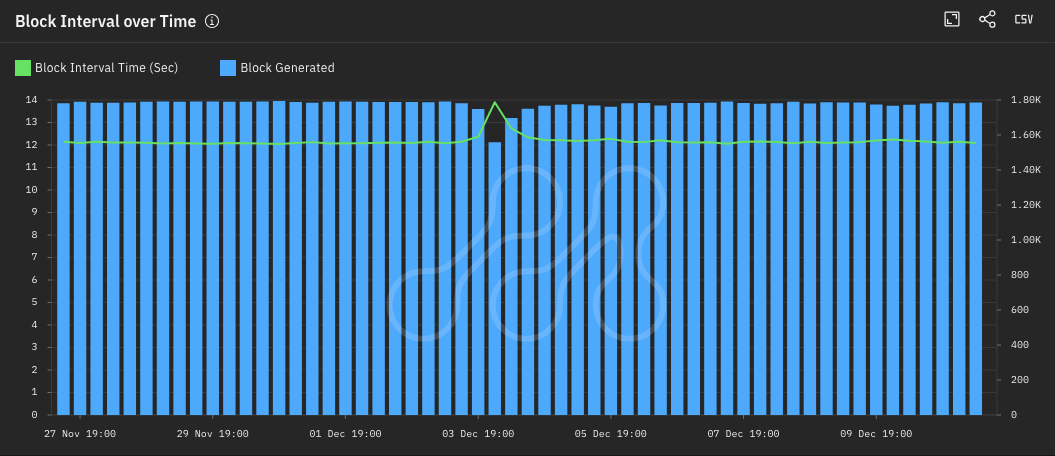Click the info icon beside the chart title

[211, 21]
